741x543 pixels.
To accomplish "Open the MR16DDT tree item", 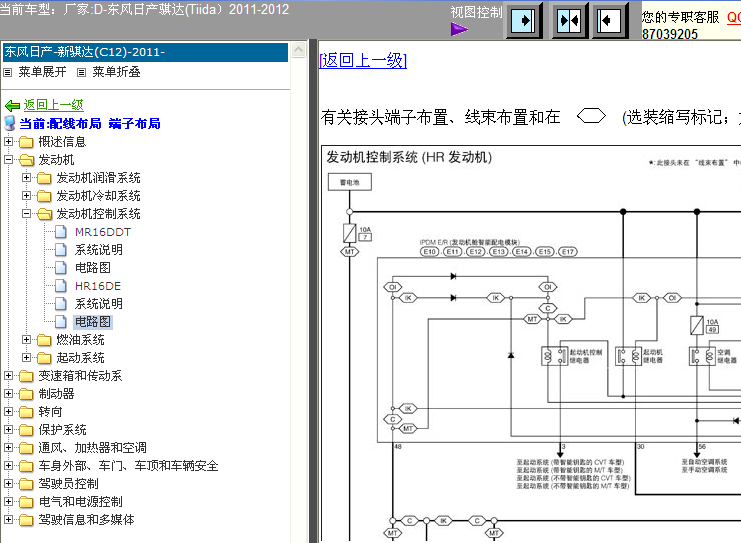I will pos(103,232).
